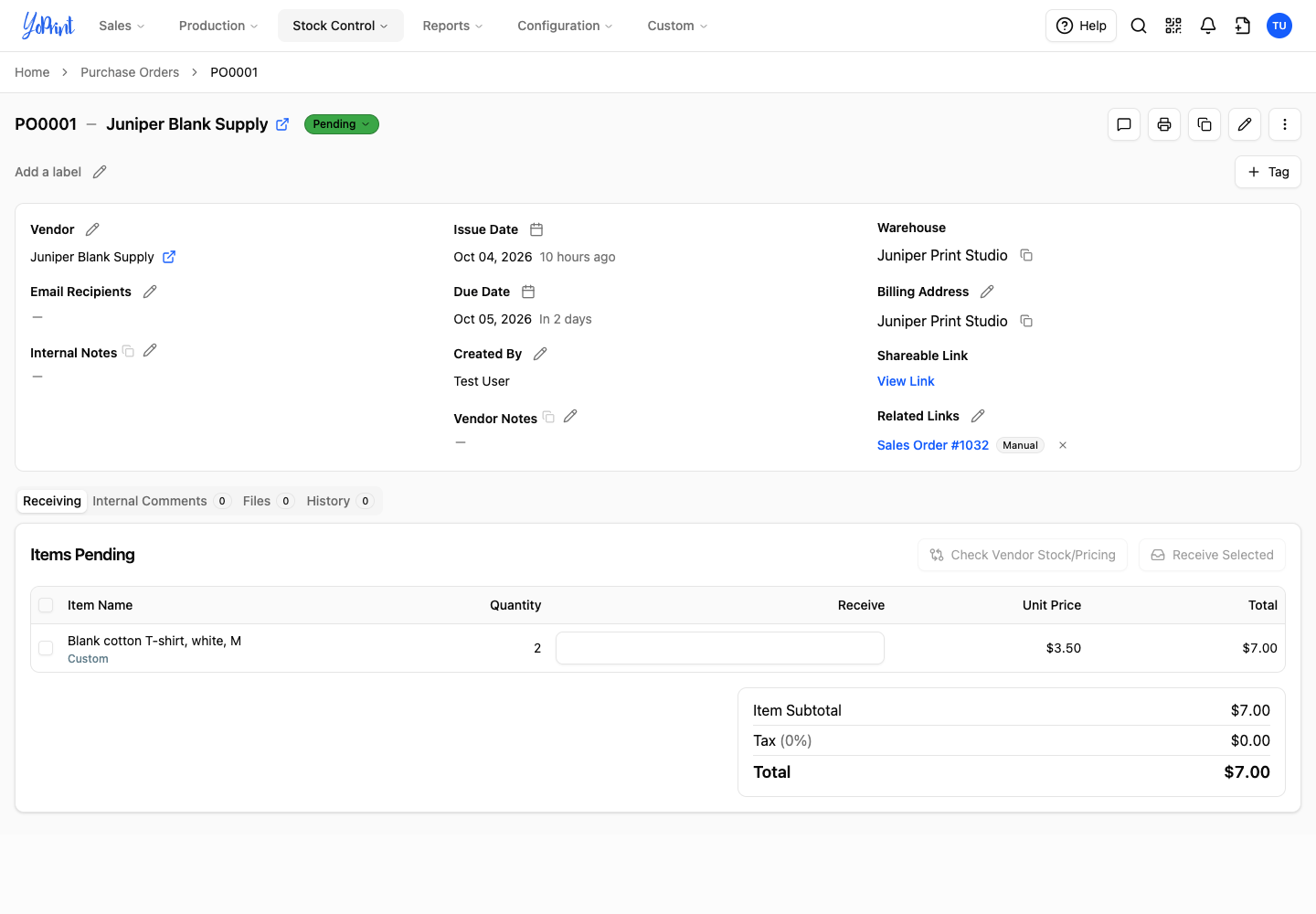Click the Receive quantity input field

click(x=720, y=648)
